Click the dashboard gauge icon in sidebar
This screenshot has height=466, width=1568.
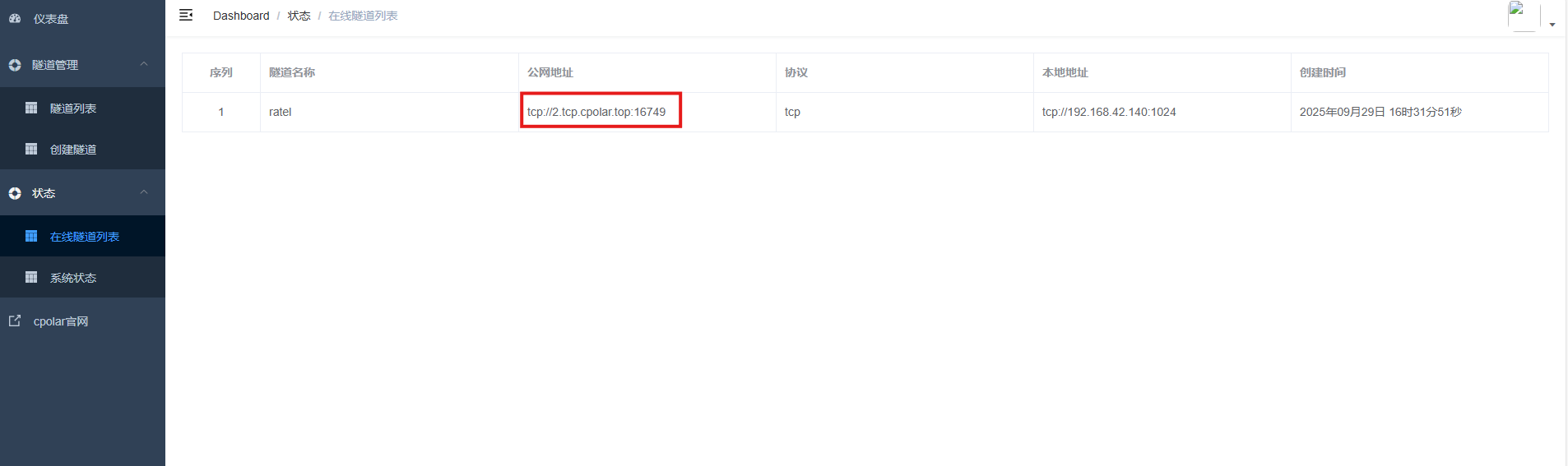pyautogui.click(x=15, y=18)
